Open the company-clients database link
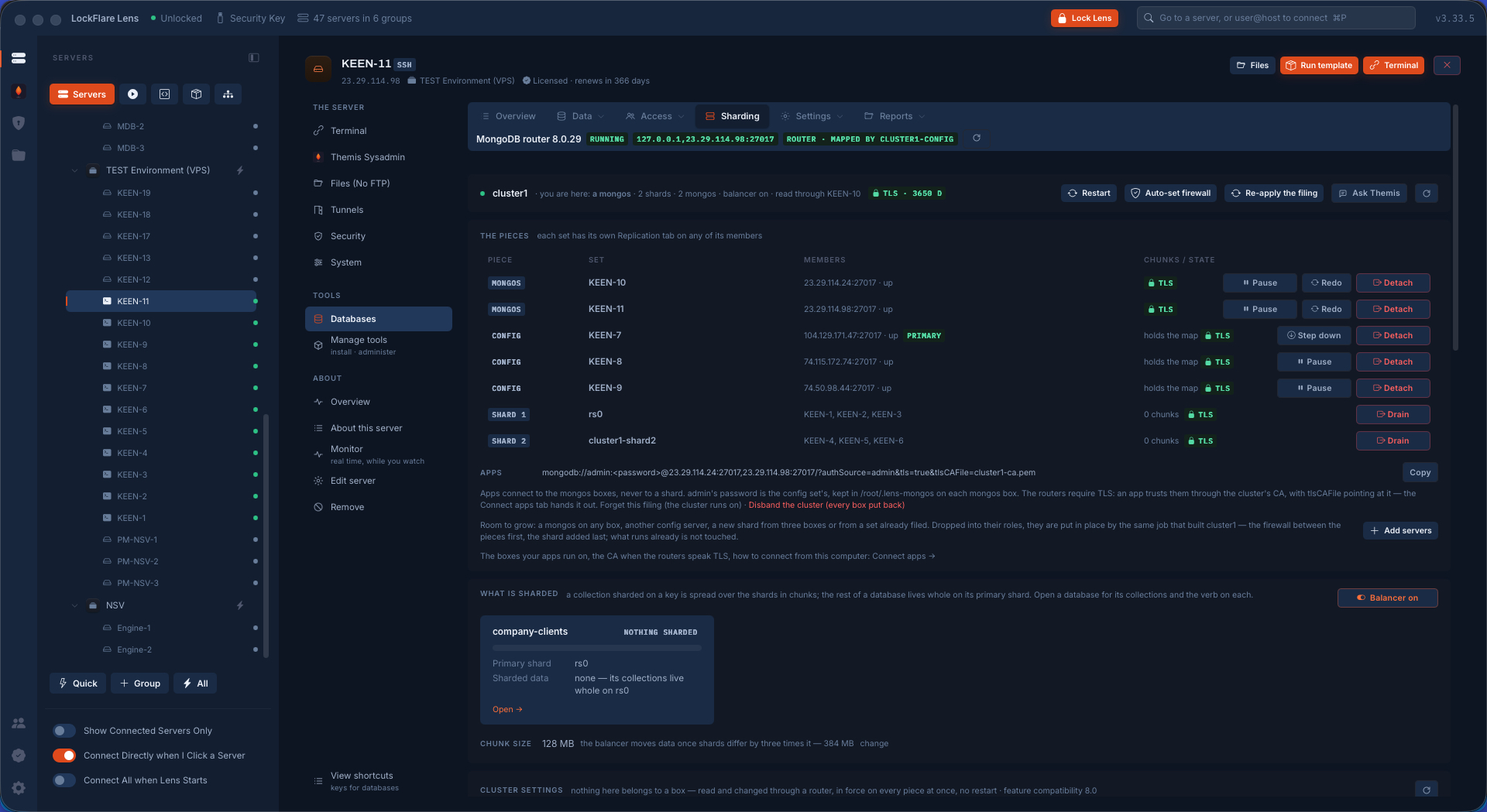Image resolution: width=1487 pixels, height=812 pixels. pyautogui.click(x=507, y=710)
